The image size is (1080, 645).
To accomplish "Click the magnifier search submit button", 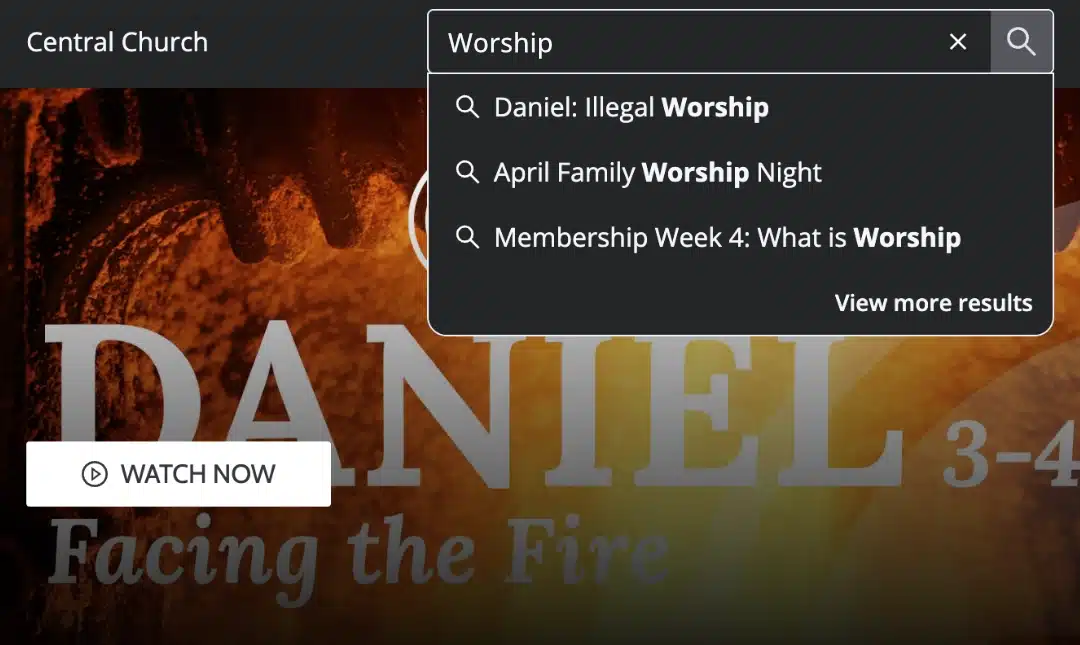I will click(x=1021, y=42).
